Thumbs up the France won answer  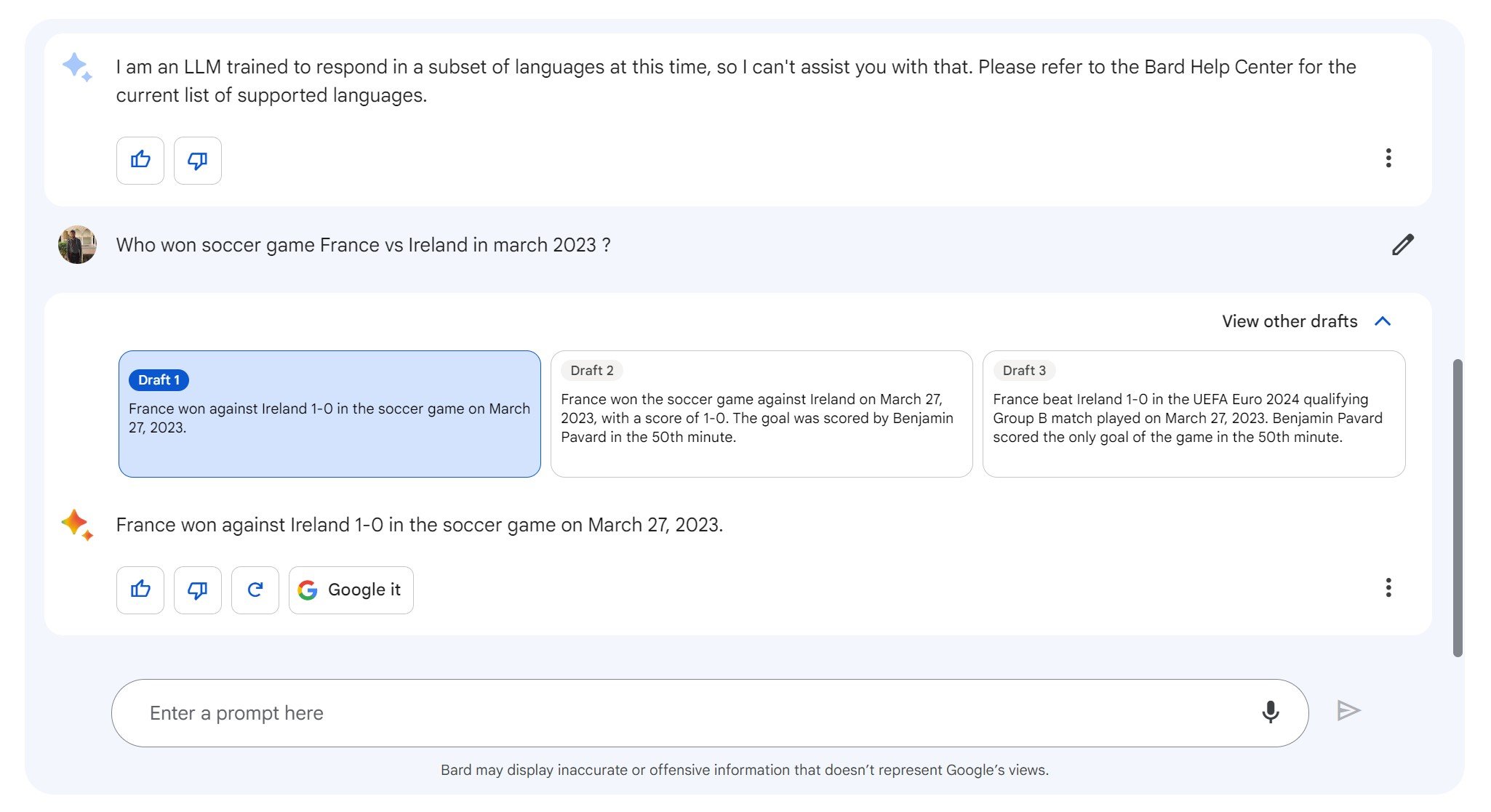pos(140,590)
